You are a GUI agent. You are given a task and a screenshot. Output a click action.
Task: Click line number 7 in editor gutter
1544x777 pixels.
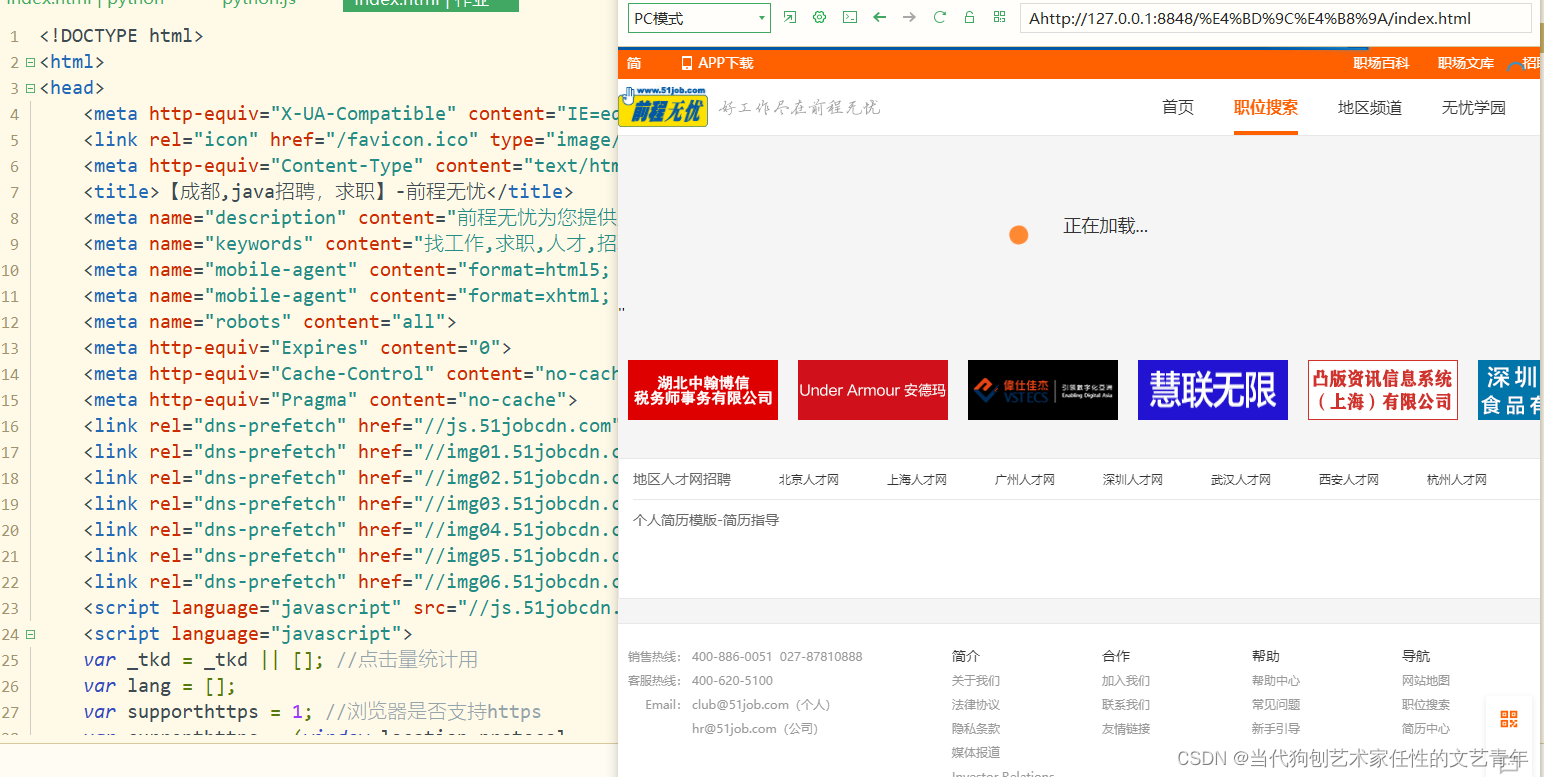pos(14,192)
